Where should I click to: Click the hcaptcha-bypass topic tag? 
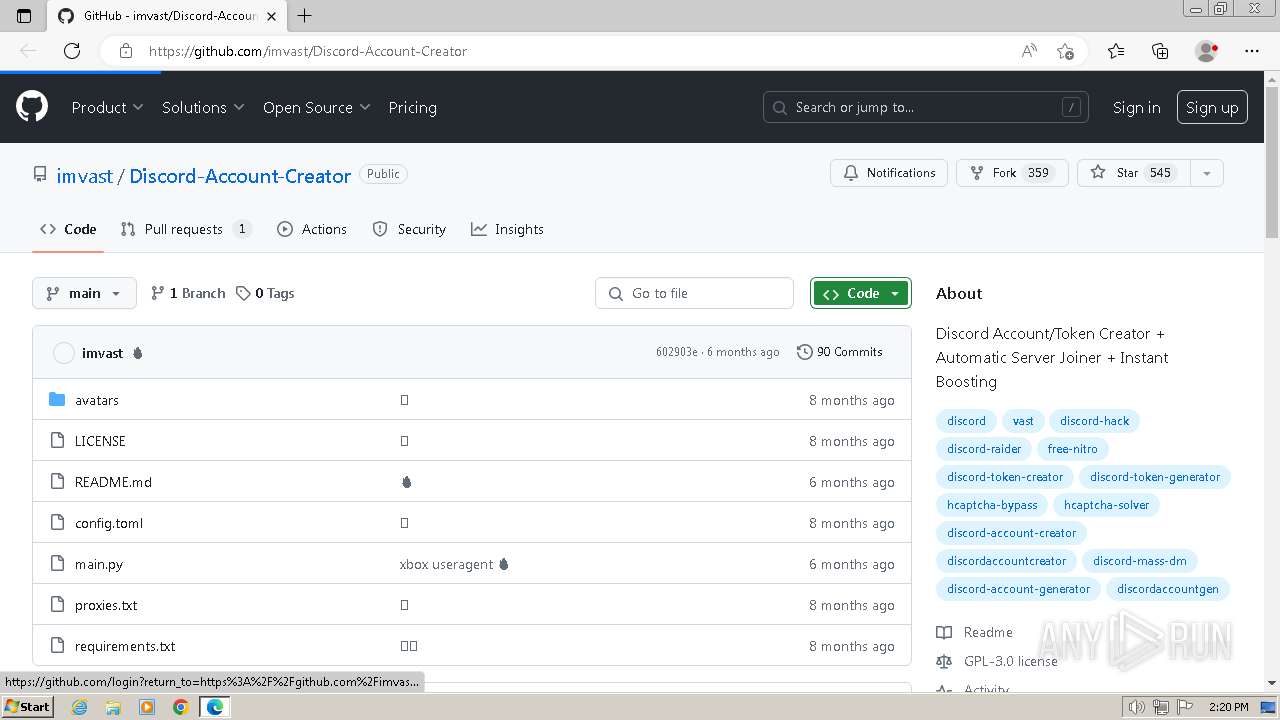click(x=992, y=505)
